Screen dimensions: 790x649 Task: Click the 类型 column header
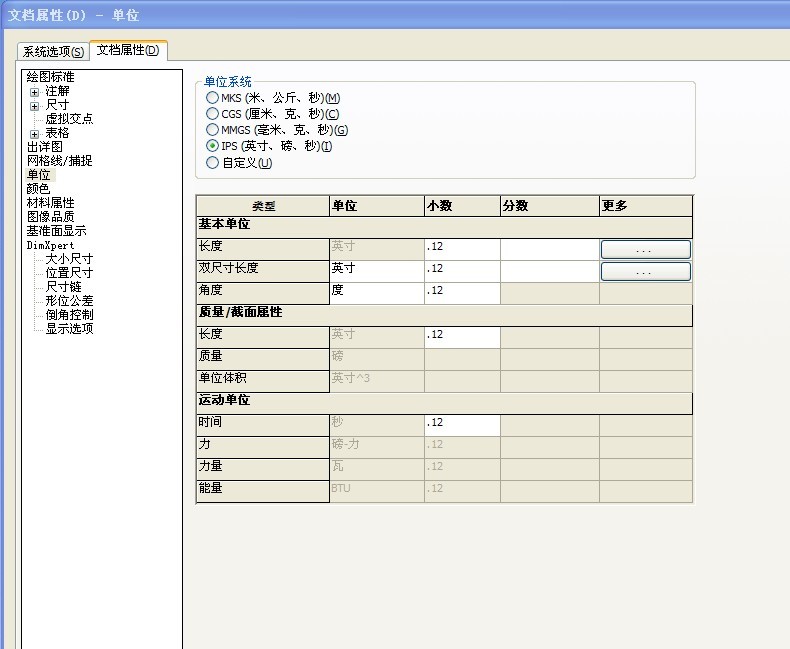[x=263, y=206]
